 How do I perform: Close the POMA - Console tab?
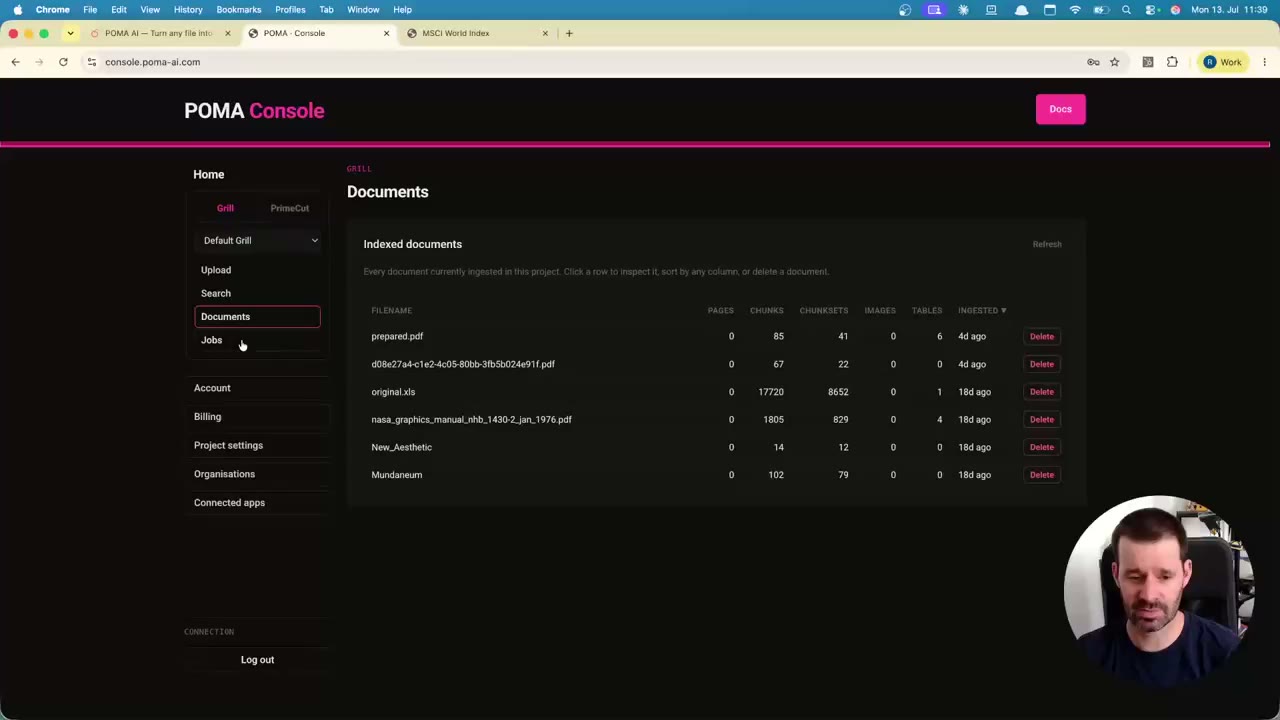(x=386, y=33)
